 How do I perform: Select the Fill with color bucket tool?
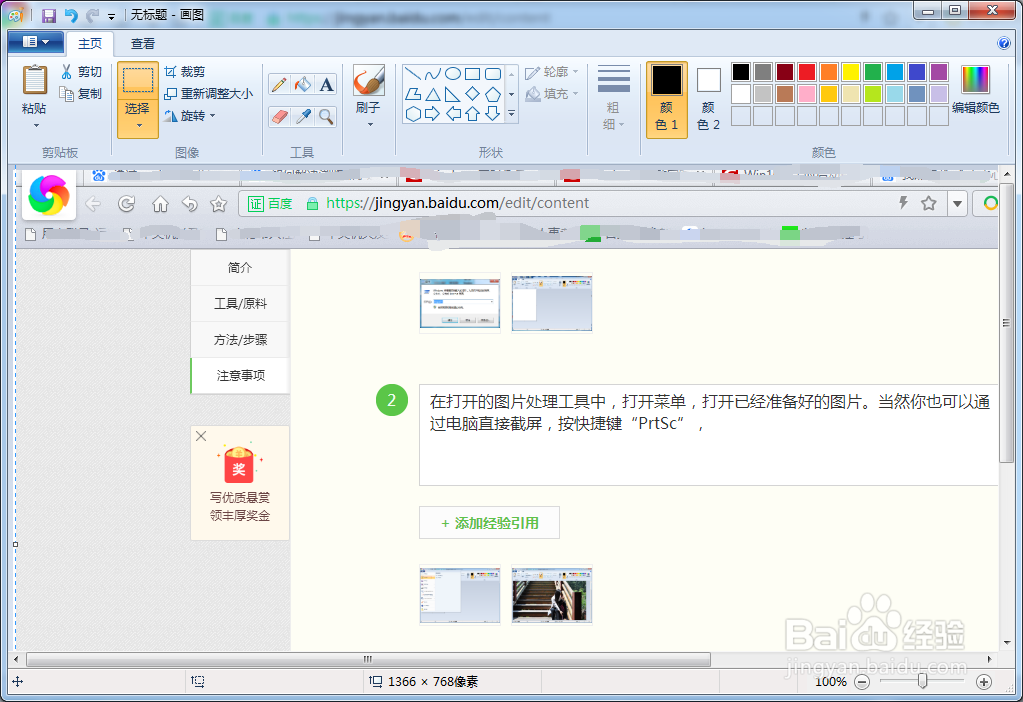[x=302, y=83]
